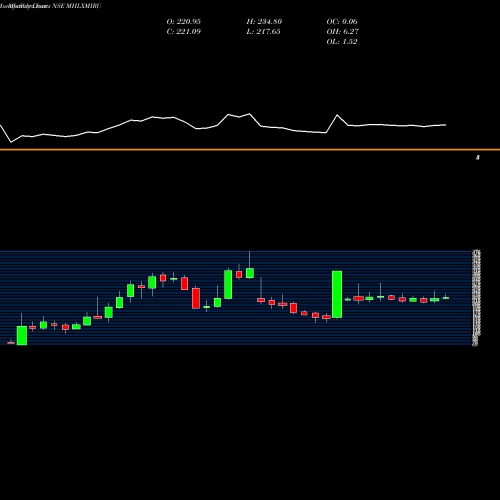Screen dimensions: 500x500
Task: Click the 'C: 221.09' close price value
Action: [x=184, y=32]
